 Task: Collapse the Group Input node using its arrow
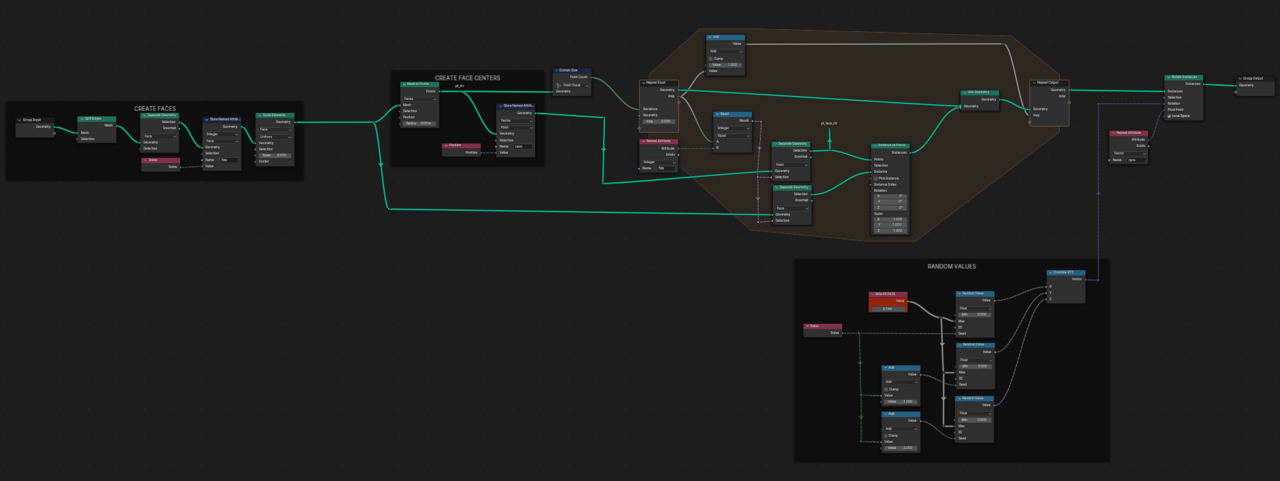click(x=20, y=119)
